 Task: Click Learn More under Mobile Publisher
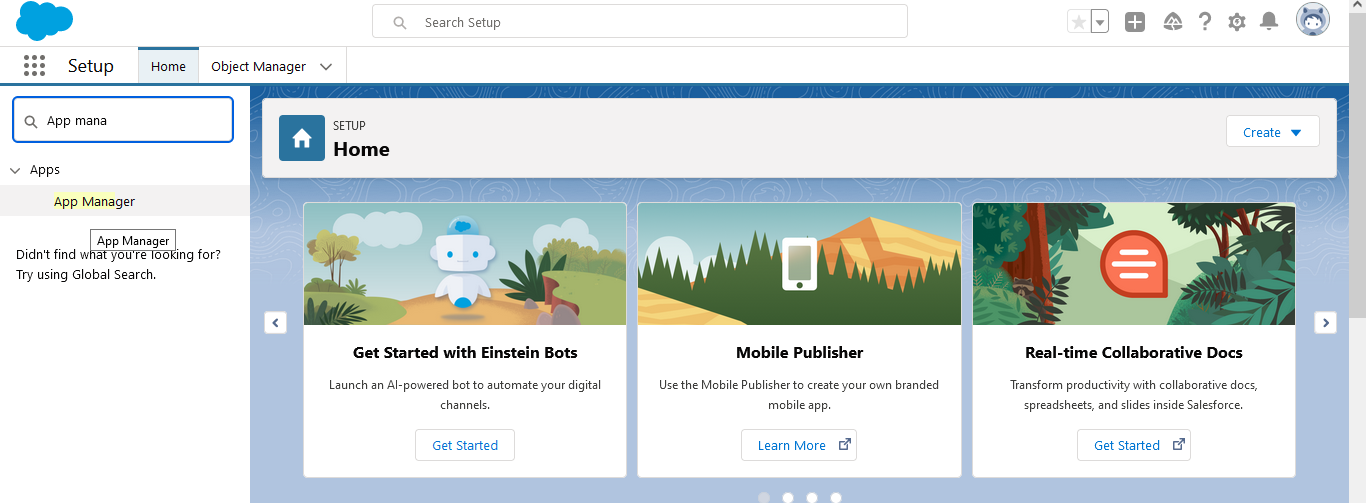[798, 445]
